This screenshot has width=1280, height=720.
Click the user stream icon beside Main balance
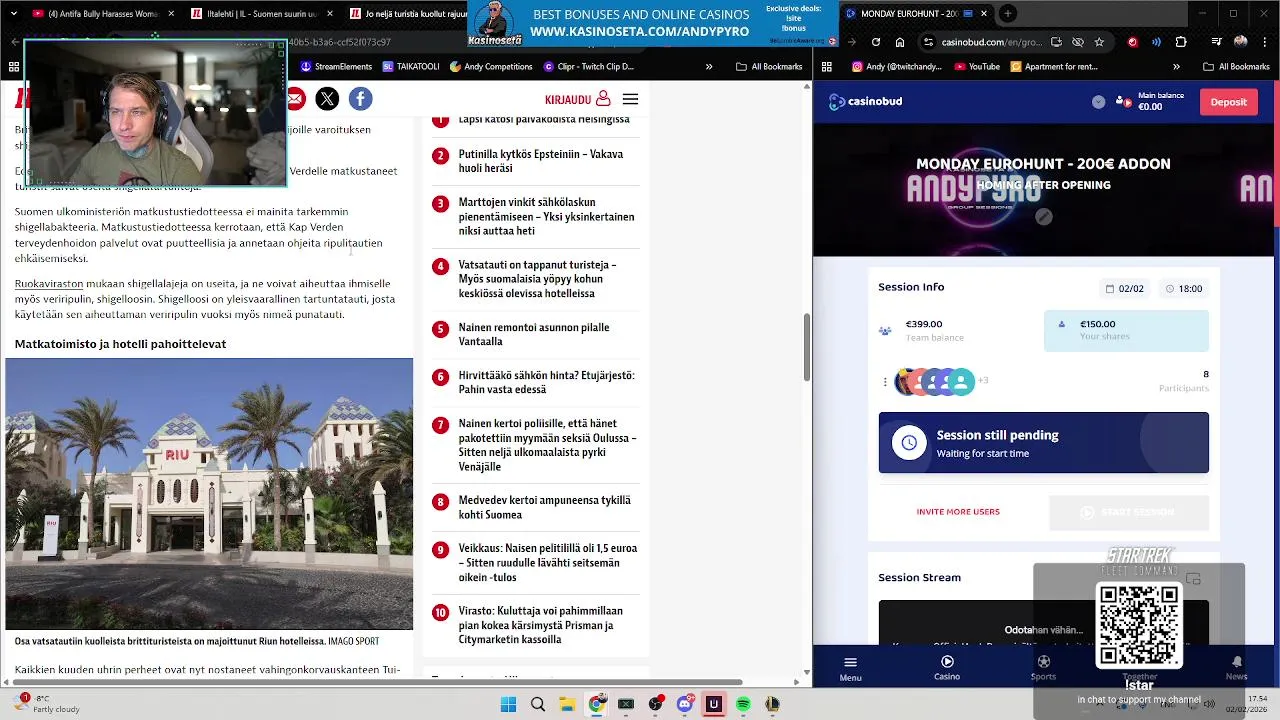click(1123, 101)
